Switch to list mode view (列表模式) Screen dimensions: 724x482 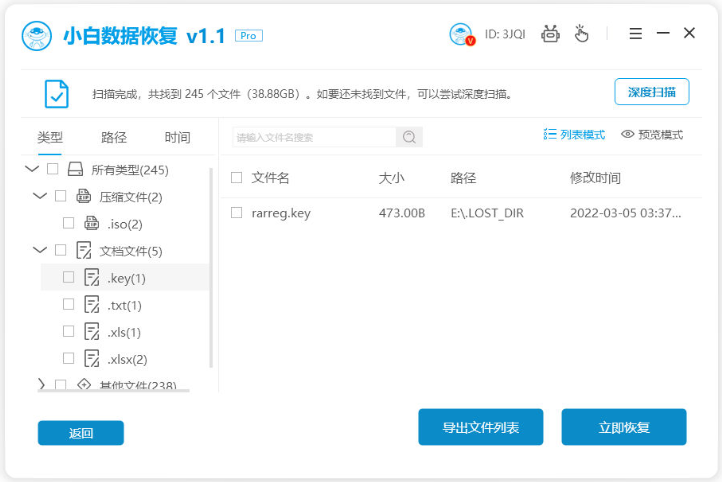pos(574,134)
